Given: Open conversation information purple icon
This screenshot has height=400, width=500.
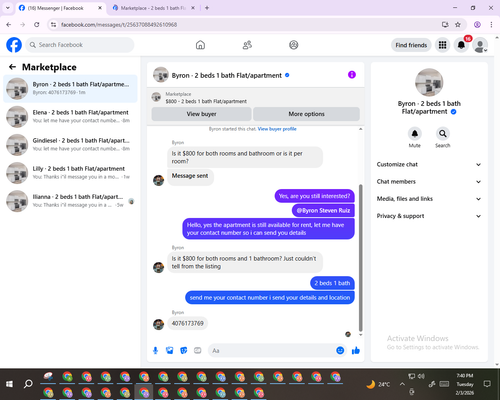Looking at the screenshot, I should click(x=352, y=75).
